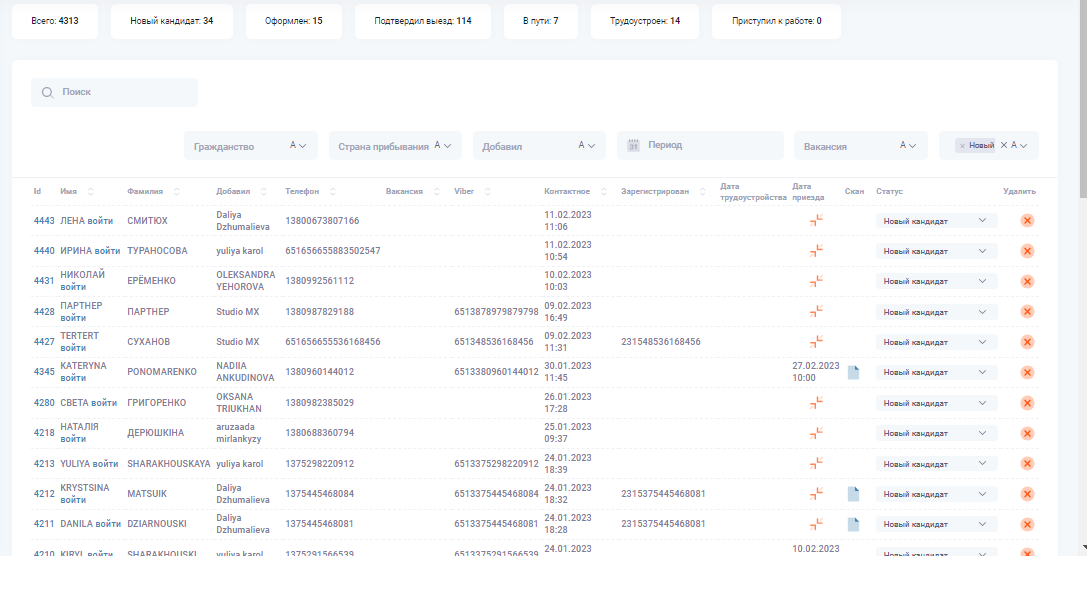
Task: Delete candidate ЛЕНА СМИТЮХ with the red X
Action: coord(1027,220)
